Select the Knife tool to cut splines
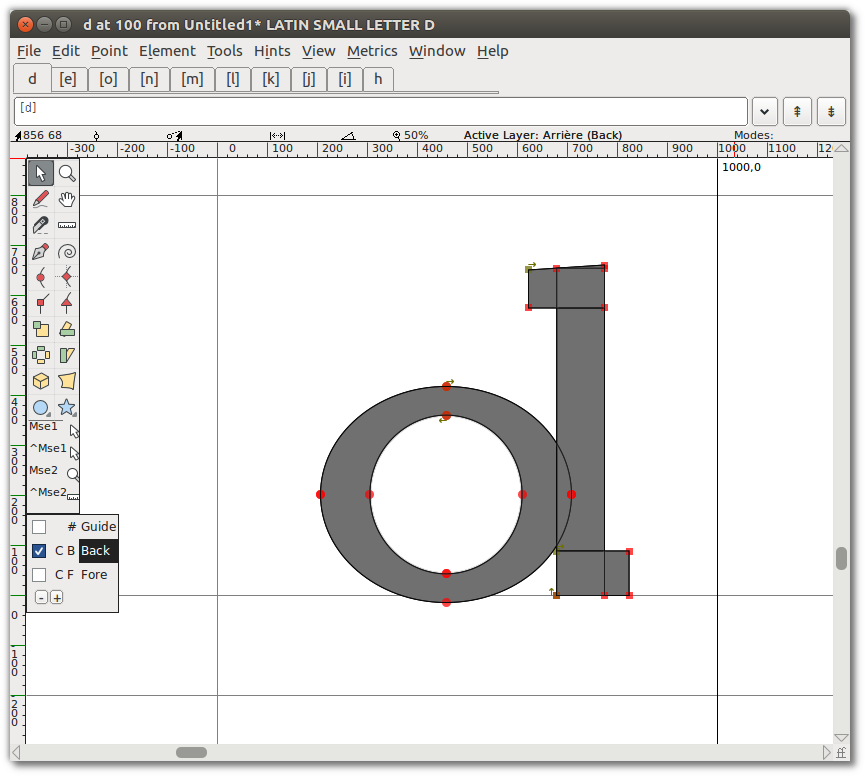866x777 pixels. click(x=41, y=225)
